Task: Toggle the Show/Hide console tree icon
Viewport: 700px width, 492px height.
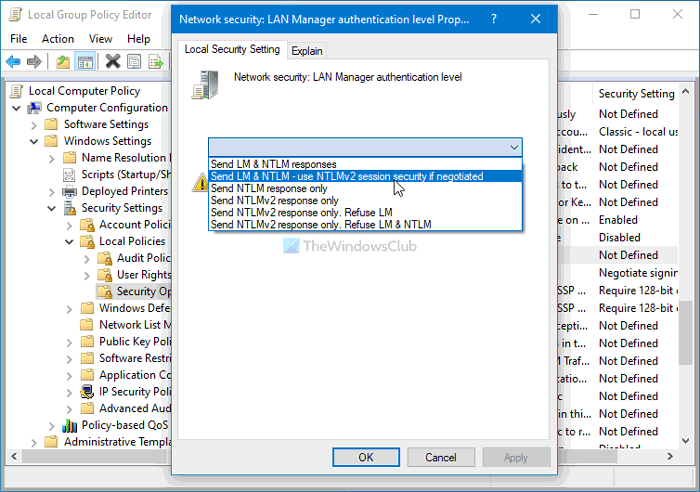Action: pos(85,62)
